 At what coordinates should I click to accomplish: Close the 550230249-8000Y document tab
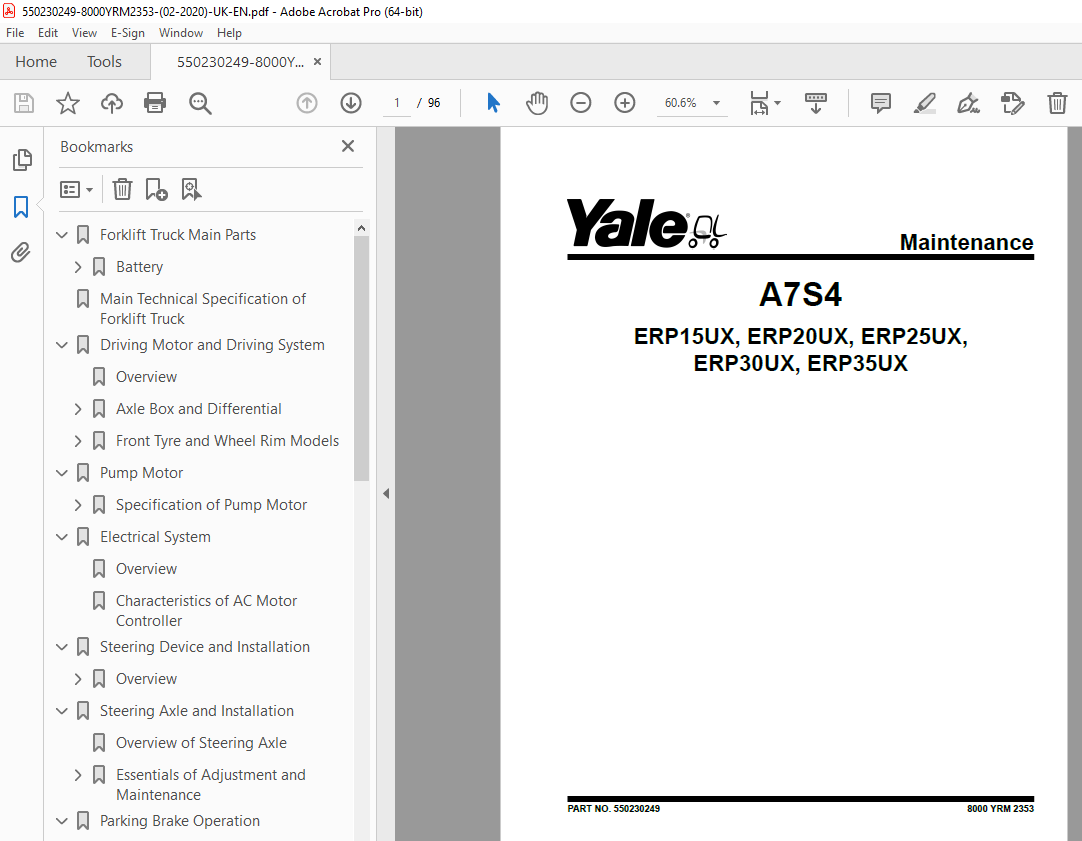click(x=317, y=62)
